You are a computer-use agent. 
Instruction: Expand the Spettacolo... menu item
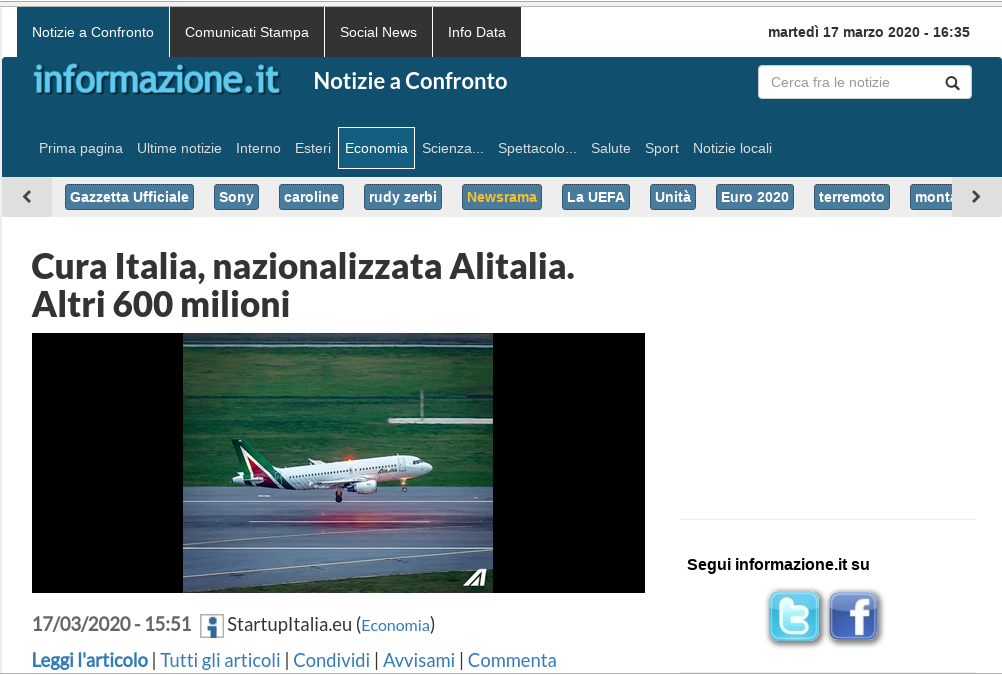[x=537, y=148]
